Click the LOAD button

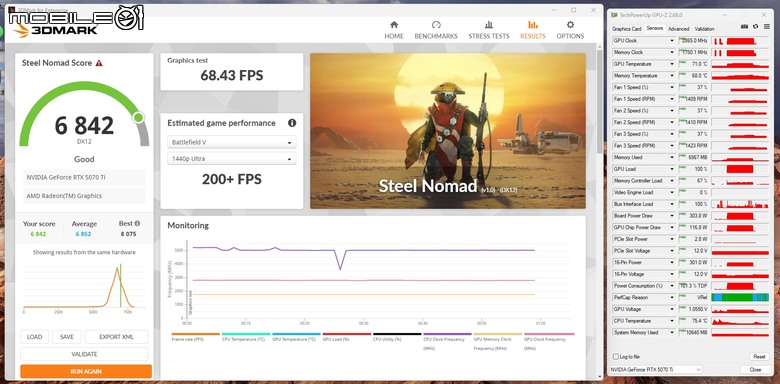point(34,337)
